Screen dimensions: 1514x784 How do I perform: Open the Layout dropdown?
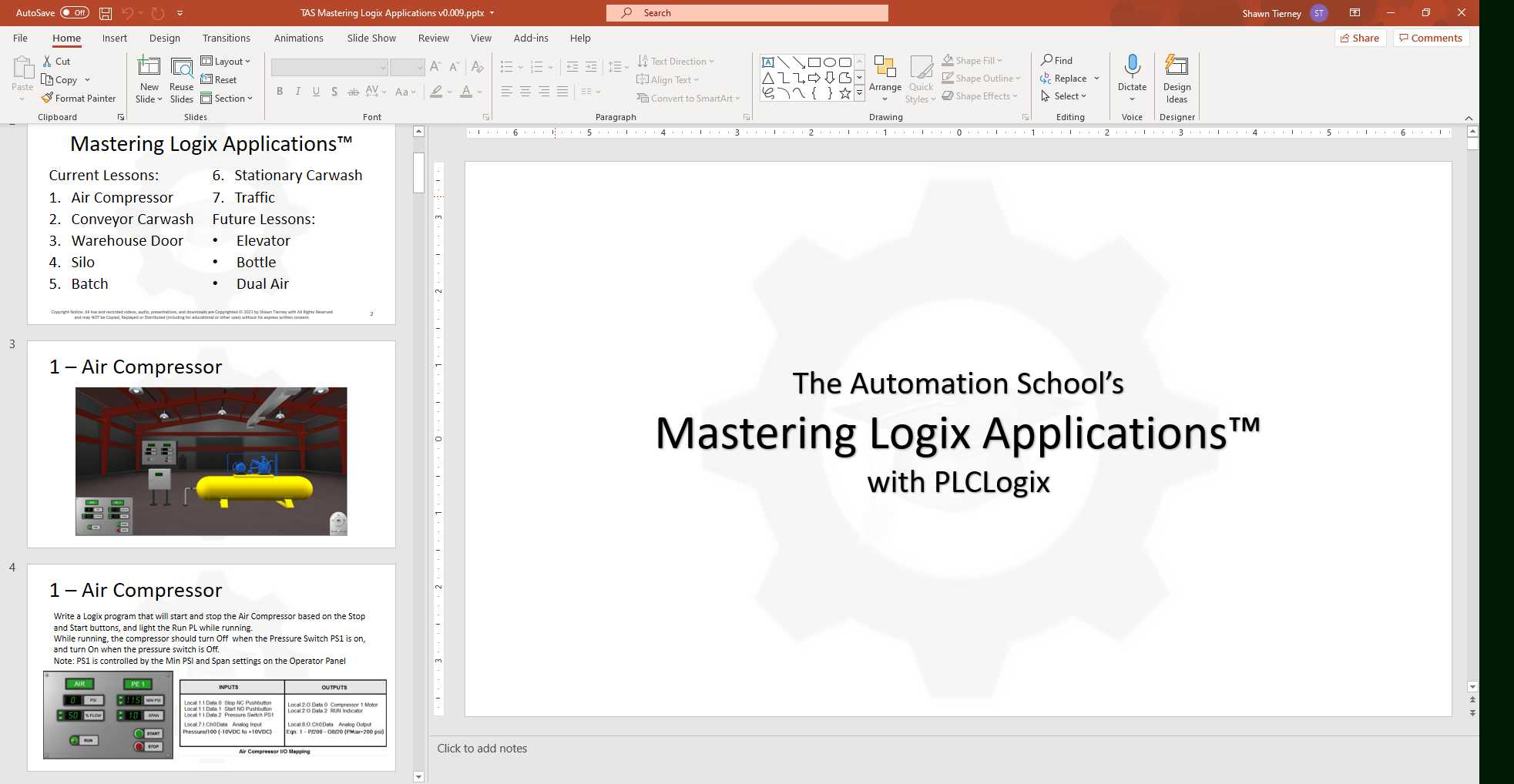coord(226,61)
